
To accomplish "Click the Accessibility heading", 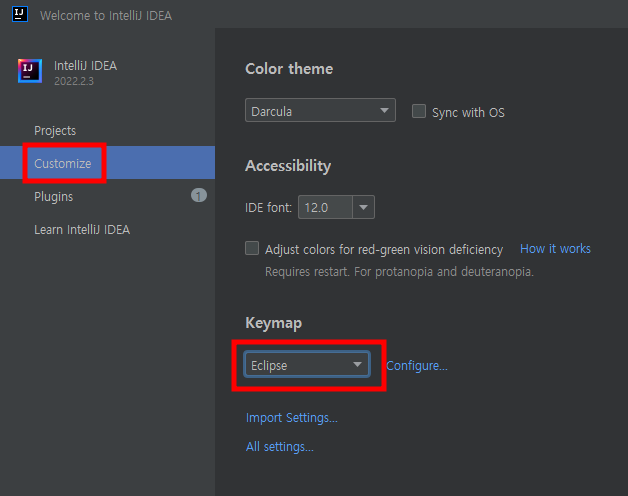I will [288, 166].
